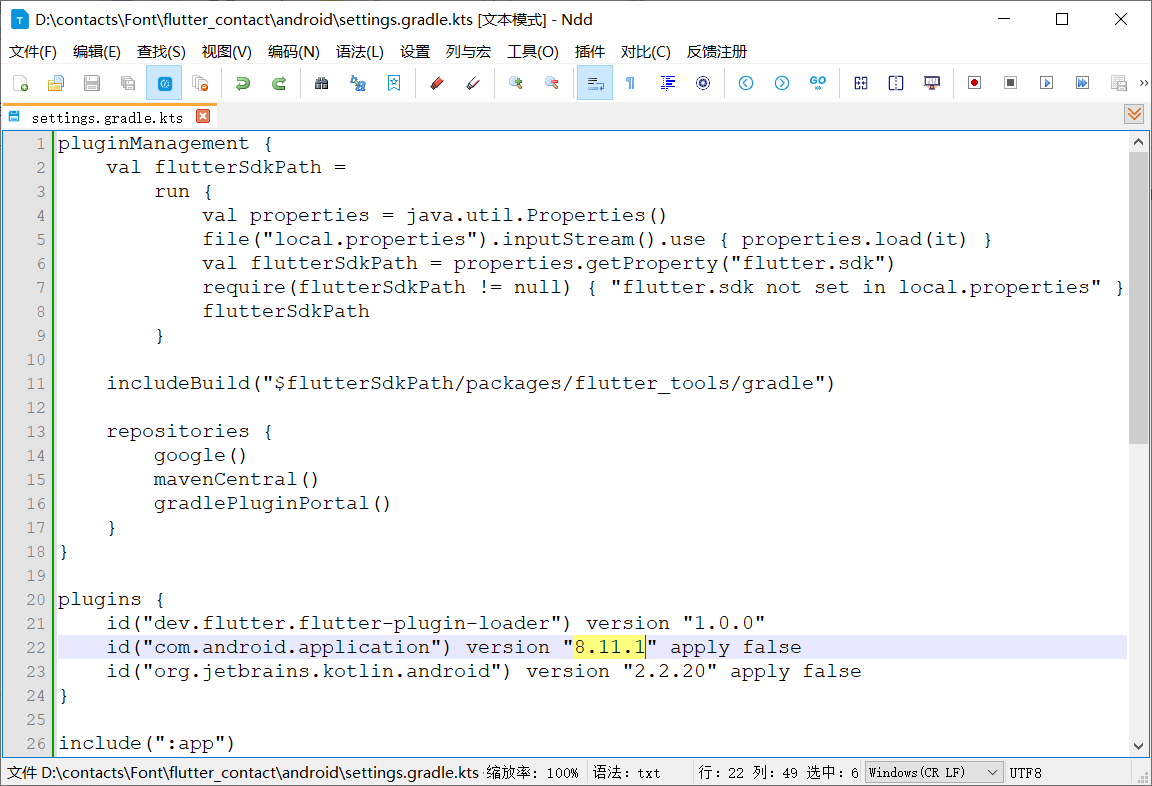Click the GO jump icon

[x=818, y=83]
